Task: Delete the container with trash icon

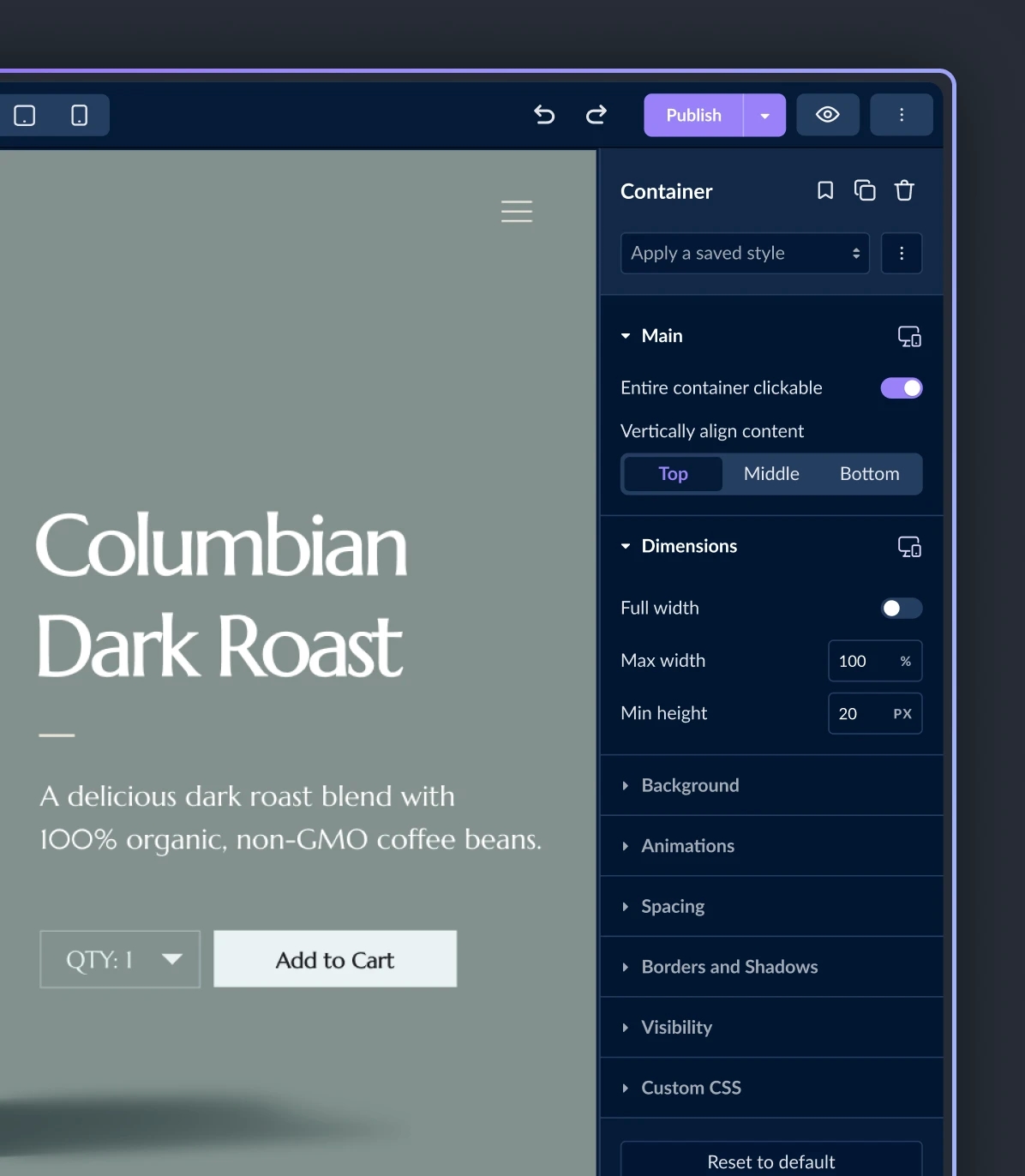Action: tap(904, 190)
